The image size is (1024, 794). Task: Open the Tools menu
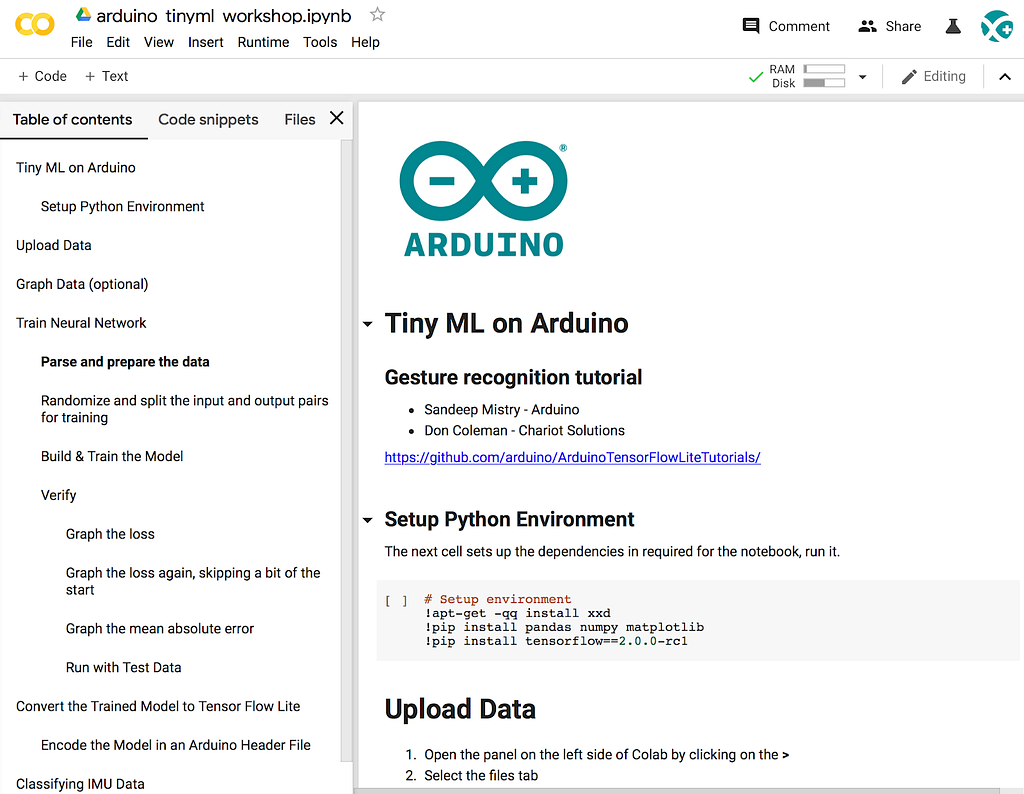(x=320, y=42)
